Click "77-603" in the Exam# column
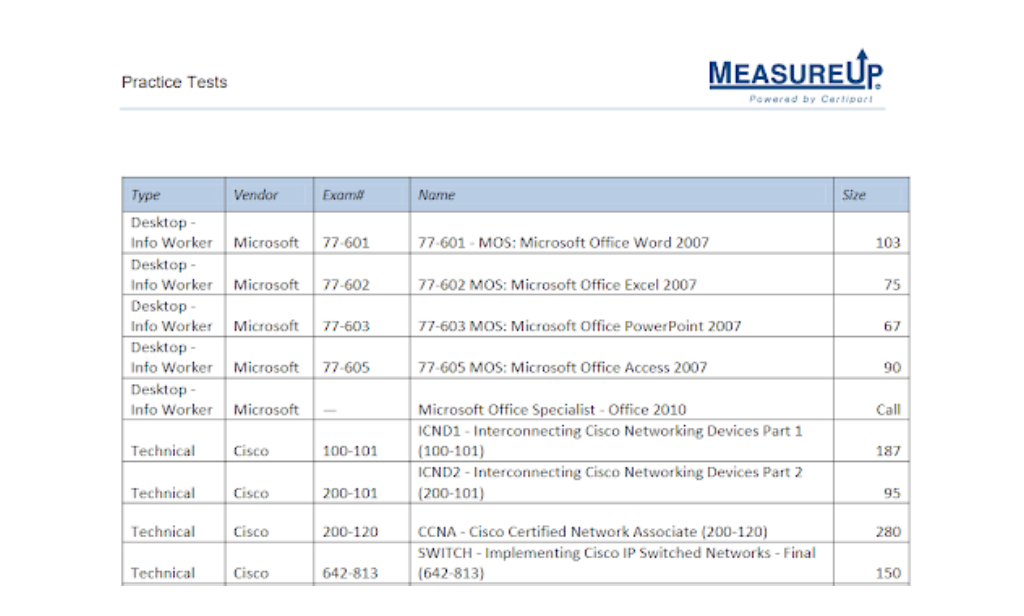The image size is (1024, 616). point(345,326)
